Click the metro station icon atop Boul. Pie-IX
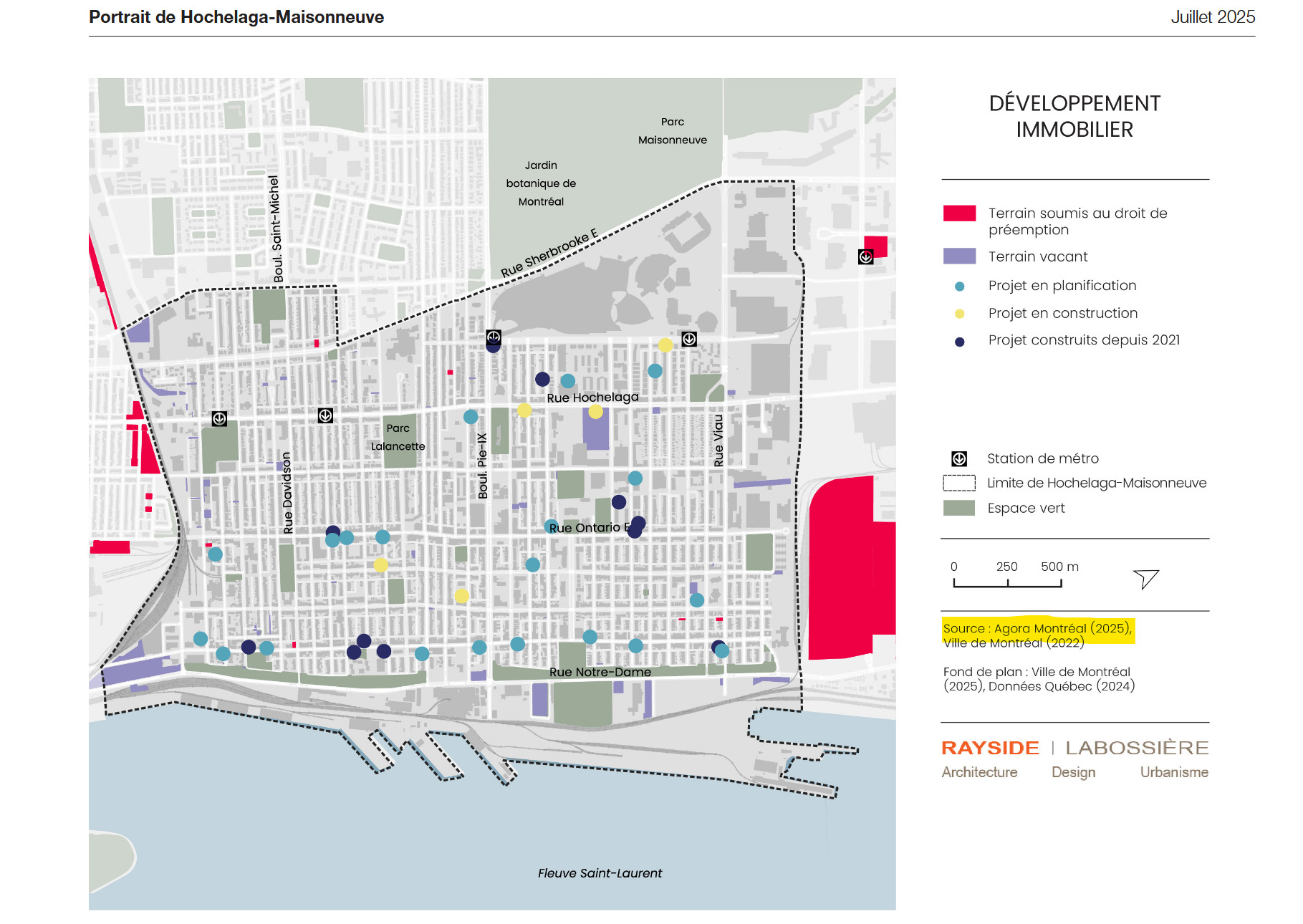 (493, 337)
